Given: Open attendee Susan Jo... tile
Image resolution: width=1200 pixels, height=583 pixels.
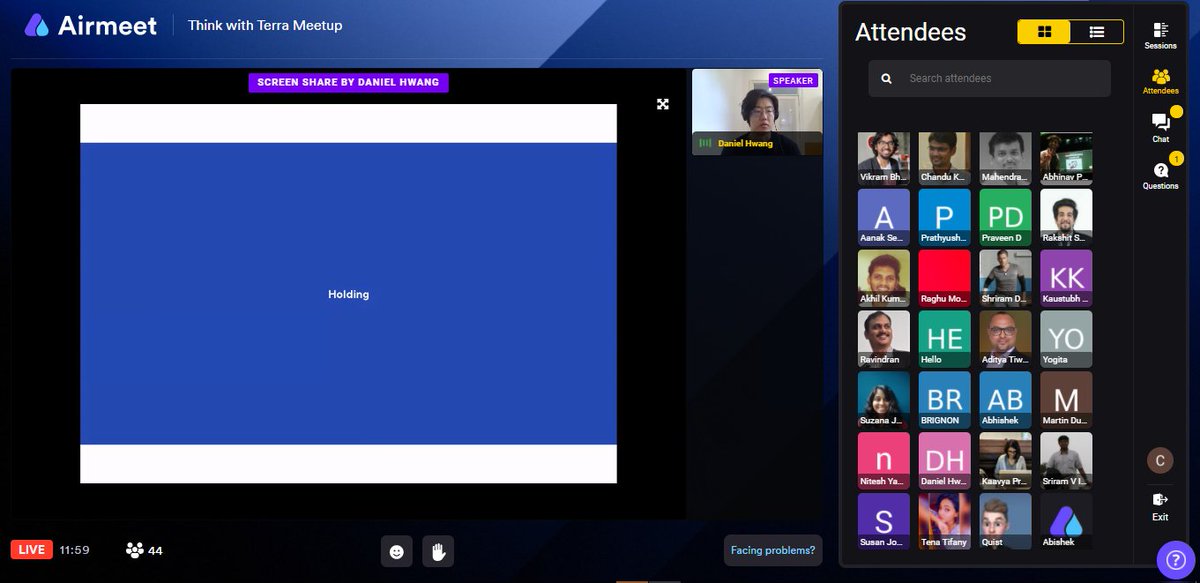Looking at the screenshot, I should click(884, 521).
